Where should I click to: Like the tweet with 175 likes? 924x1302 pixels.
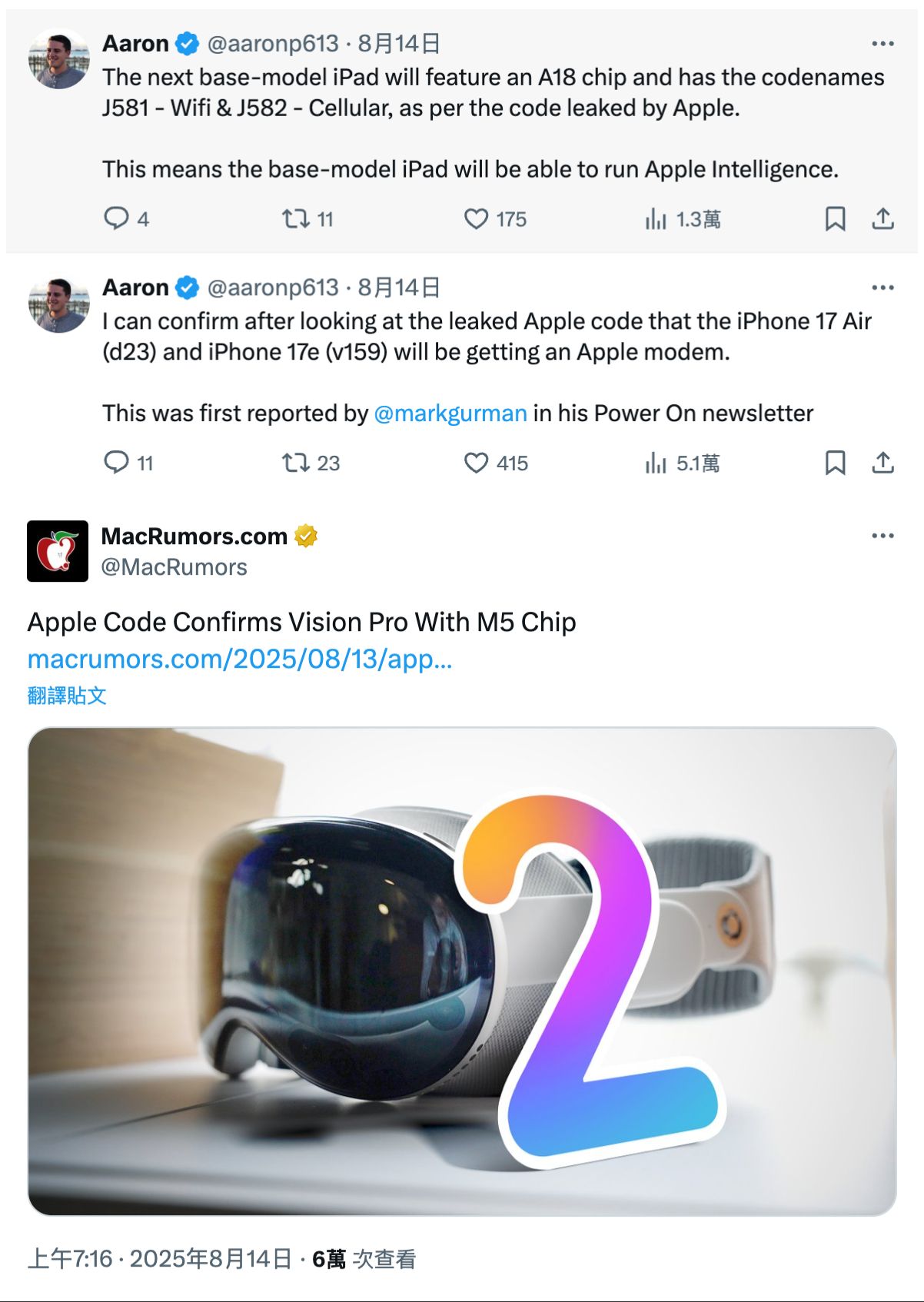pyautogui.click(x=477, y=219)
